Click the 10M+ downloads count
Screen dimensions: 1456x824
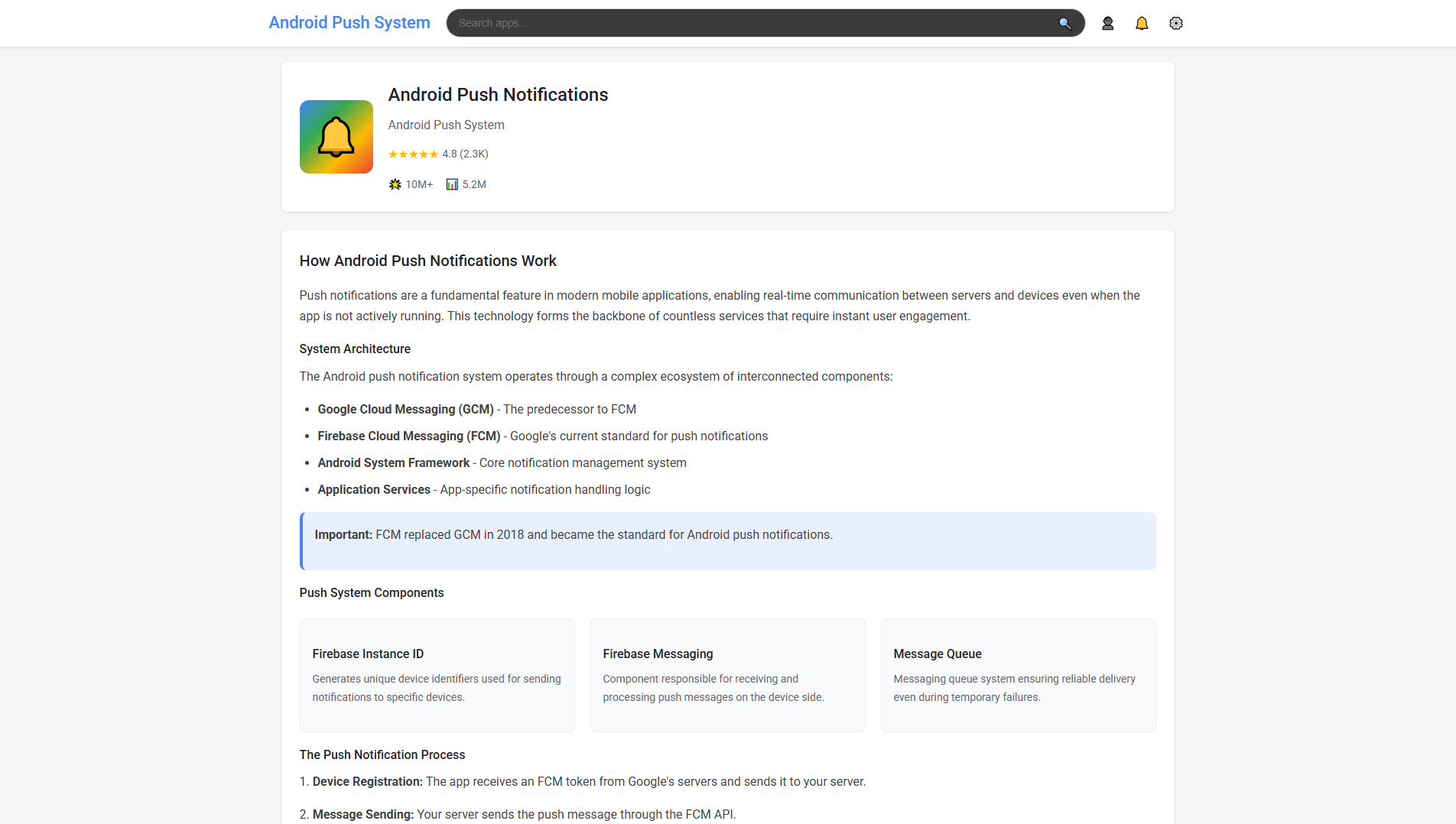(419, 184)
